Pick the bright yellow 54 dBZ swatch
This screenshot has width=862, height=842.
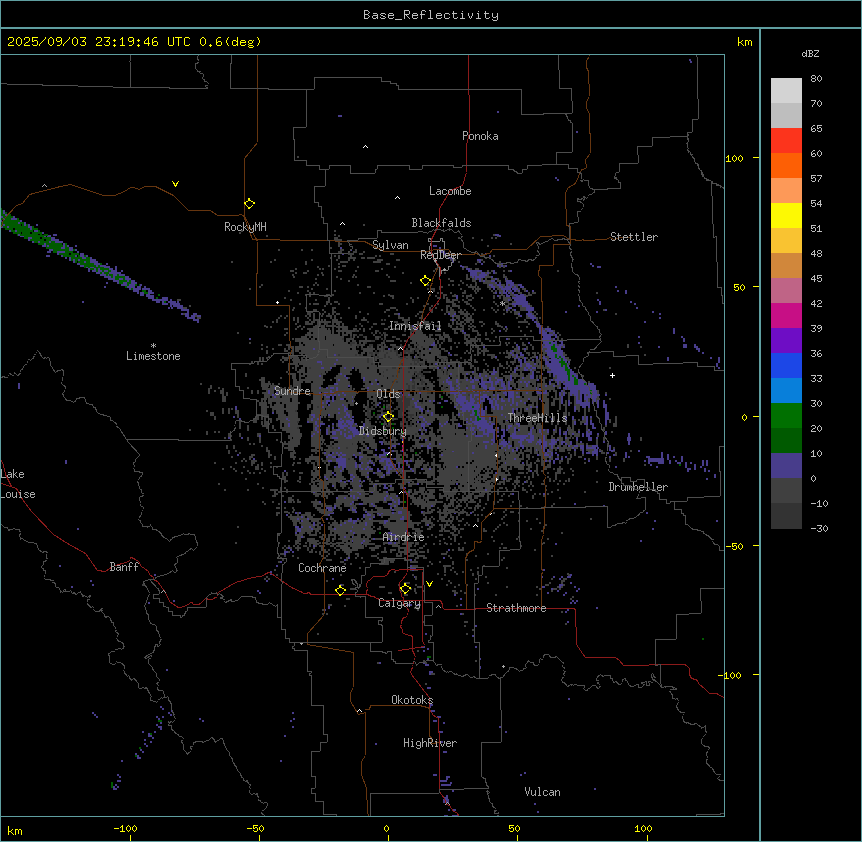(786, 215)
